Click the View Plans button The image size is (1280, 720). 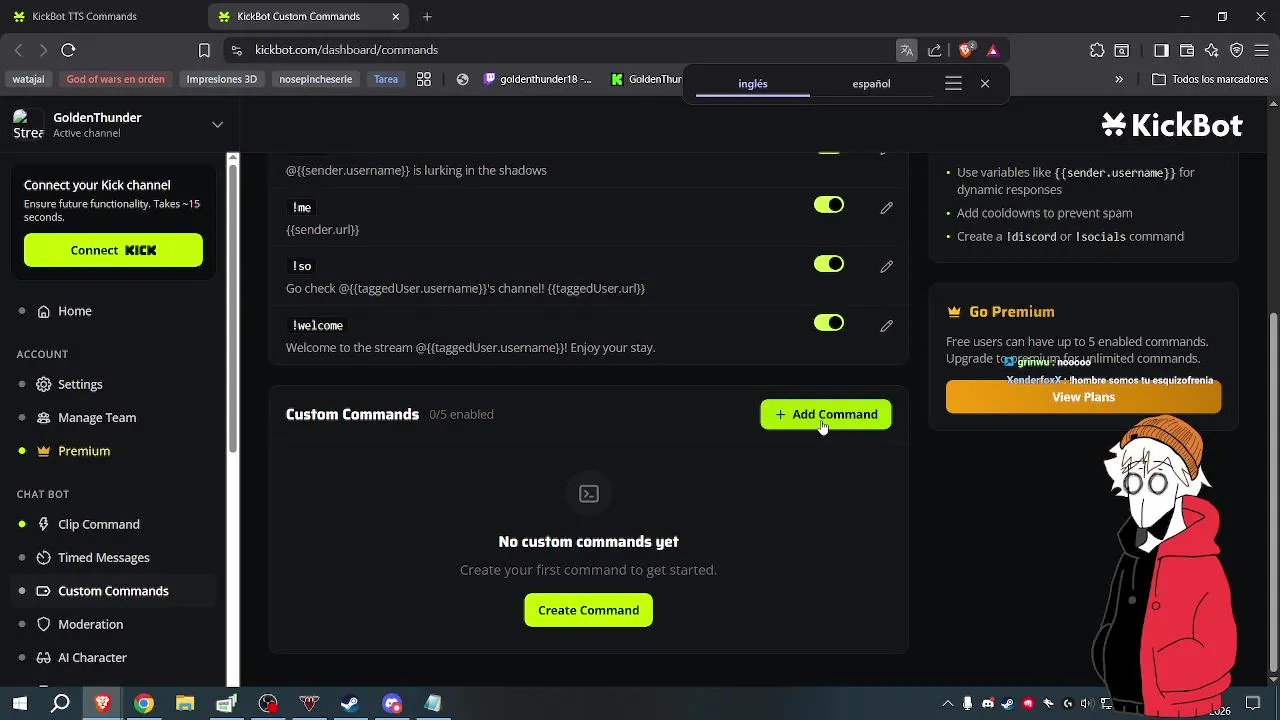click(x=1083, y=397)
